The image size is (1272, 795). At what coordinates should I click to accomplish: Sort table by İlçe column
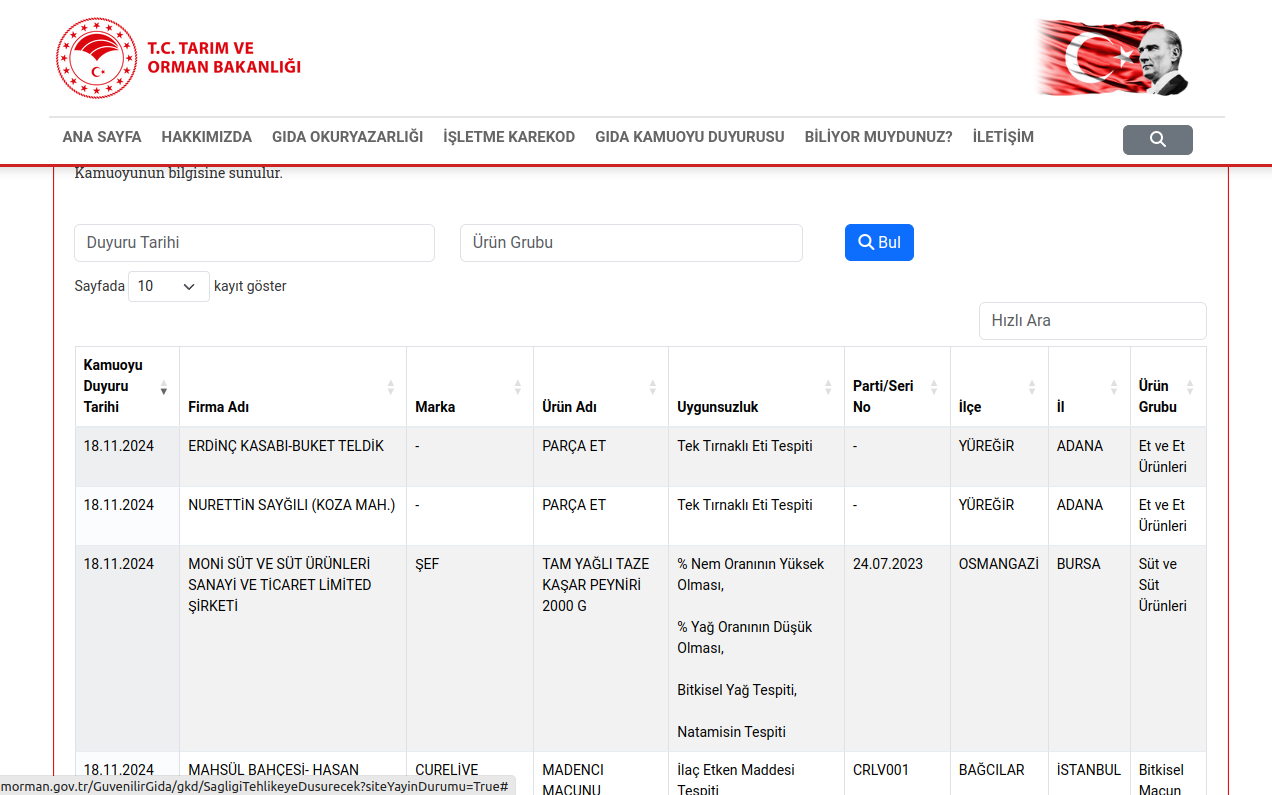click(998, 387)
